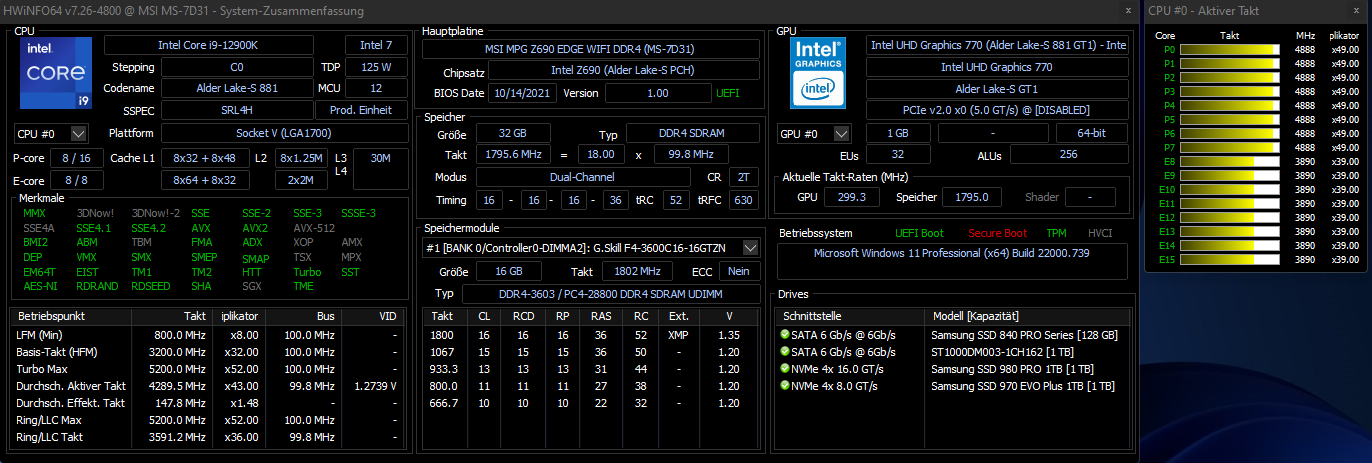Select the LFM (Min) row
1372x463 pixels.
point(208,335)
